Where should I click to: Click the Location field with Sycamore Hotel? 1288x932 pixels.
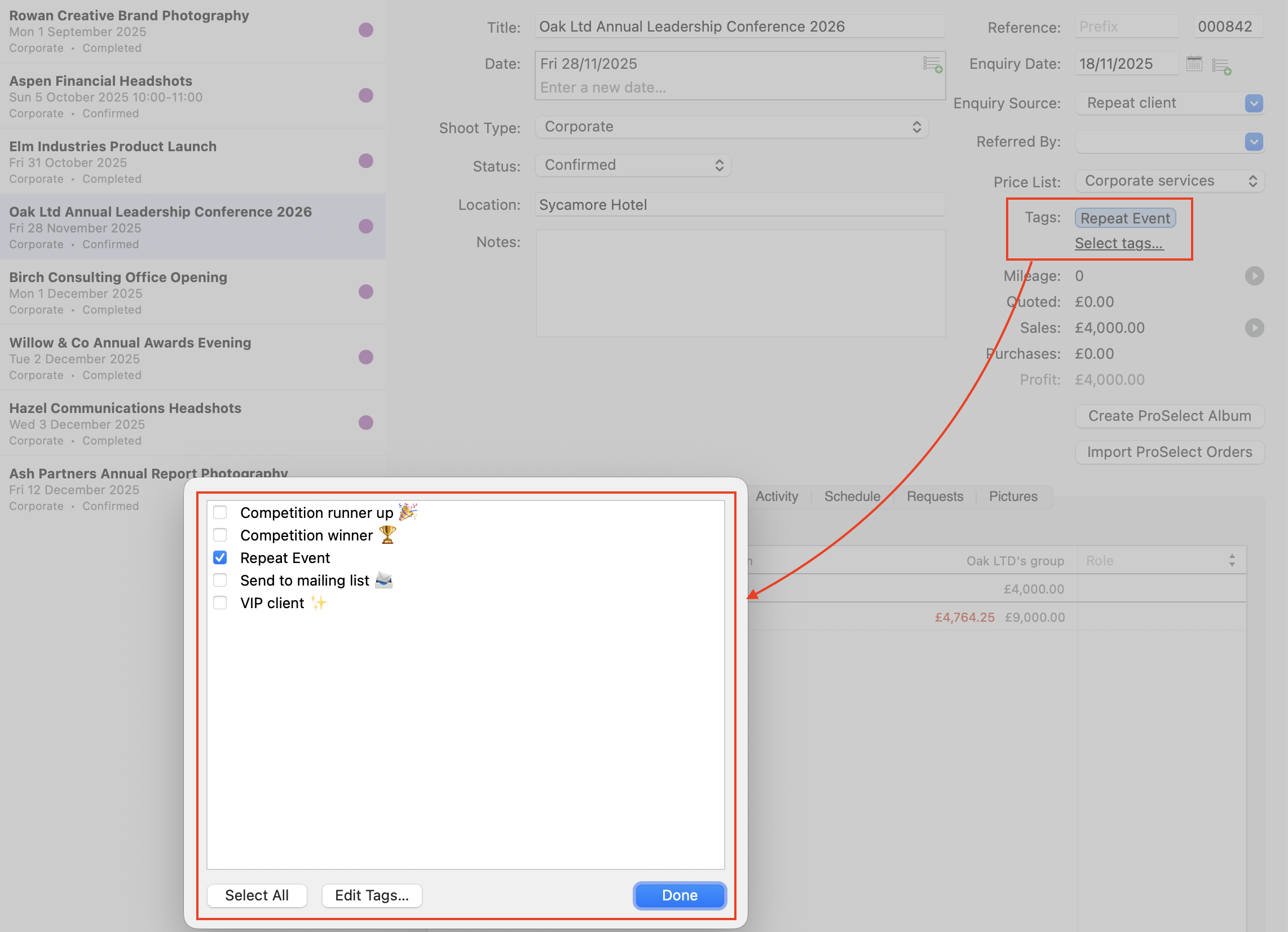739,205
